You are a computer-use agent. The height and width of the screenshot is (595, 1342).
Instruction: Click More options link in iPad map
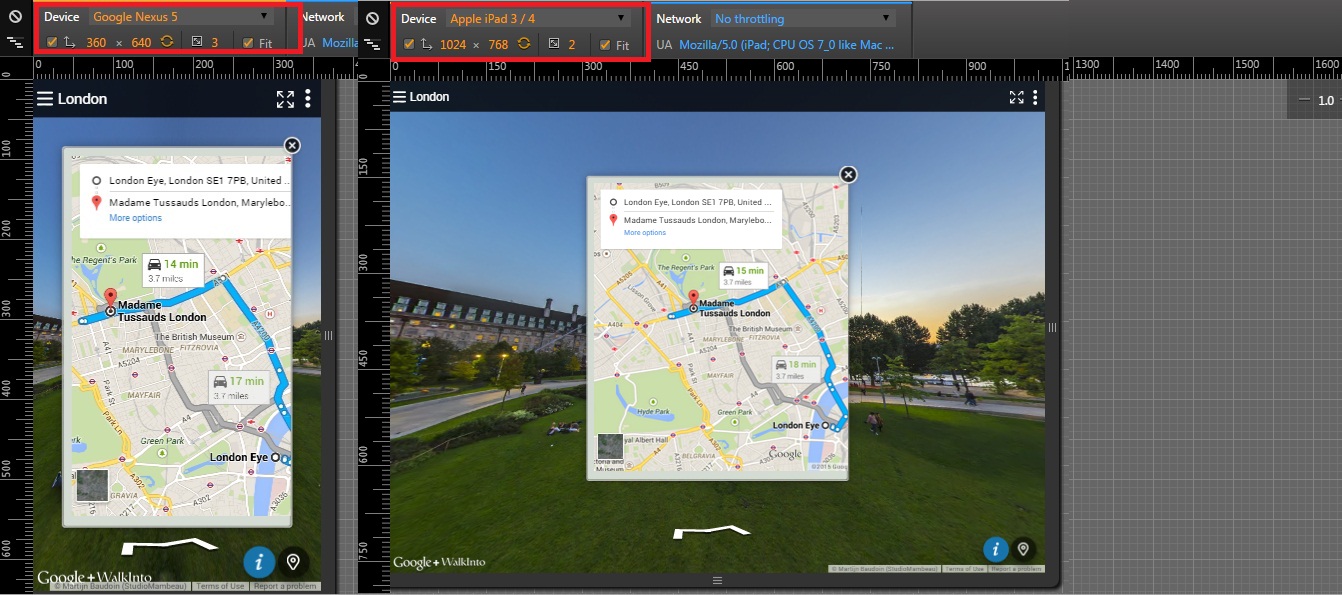(x=645, y=233)
